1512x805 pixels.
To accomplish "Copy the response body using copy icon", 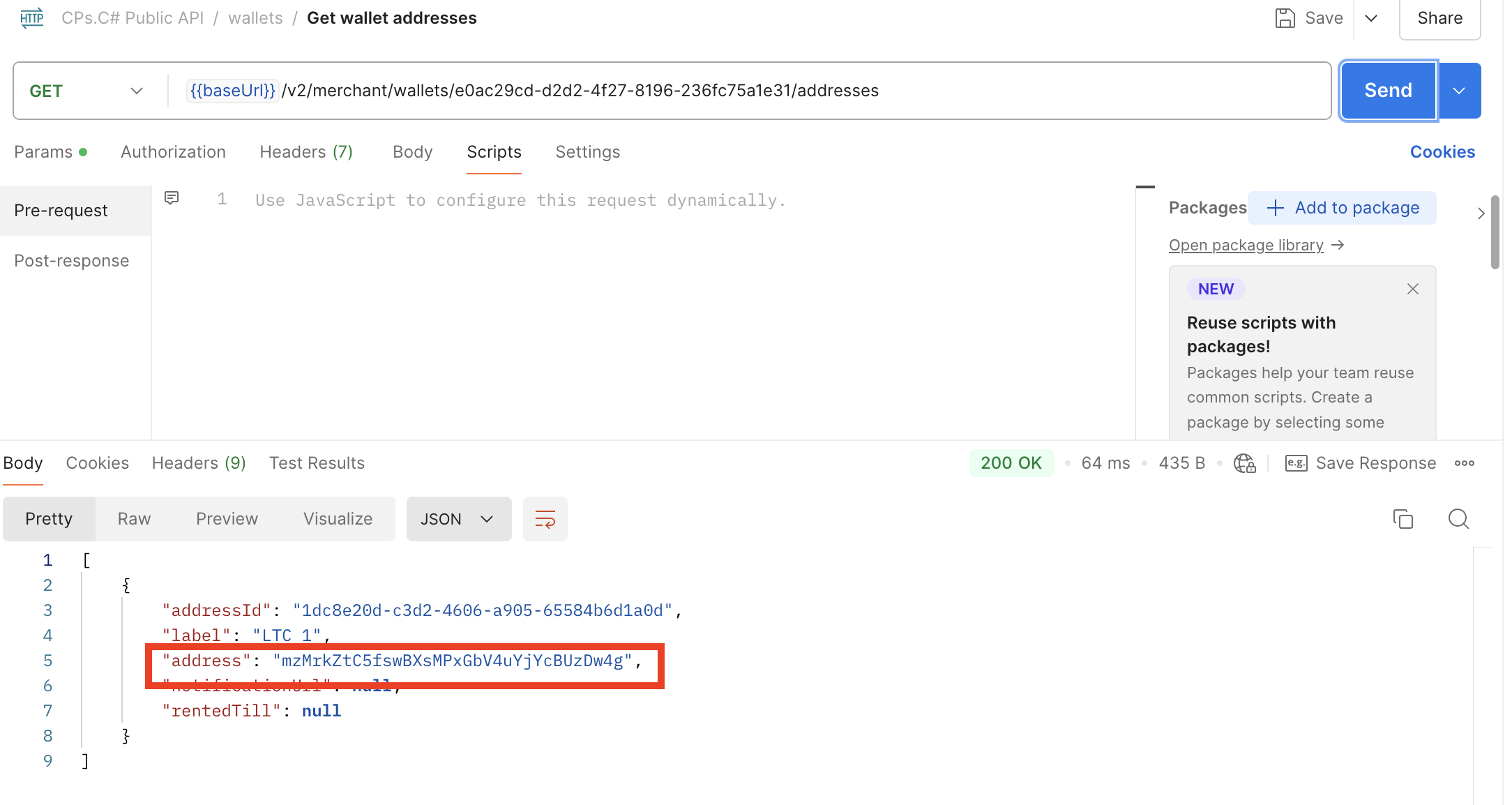I will [1403, 519].
